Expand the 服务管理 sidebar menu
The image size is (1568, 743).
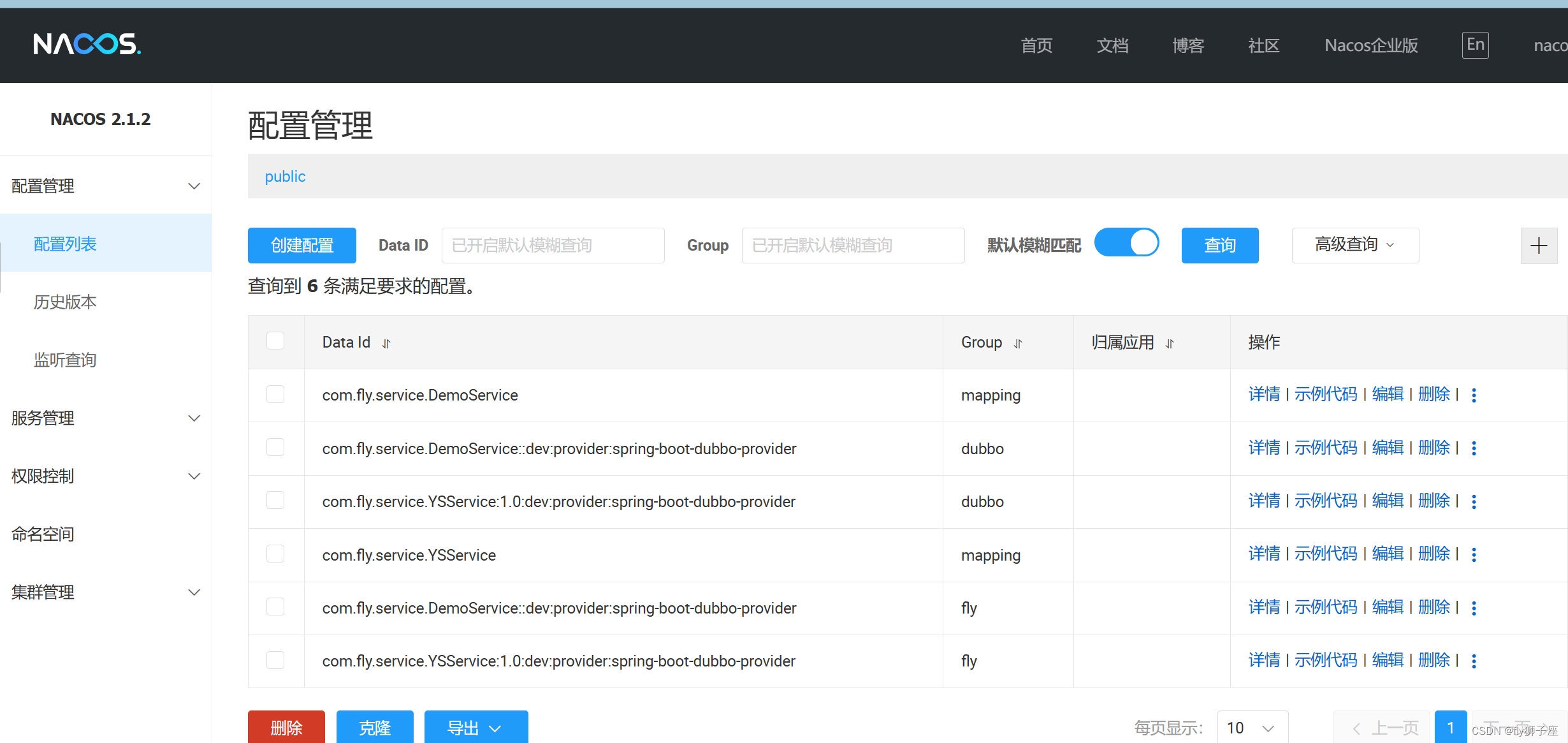click(x=106, y=418)
